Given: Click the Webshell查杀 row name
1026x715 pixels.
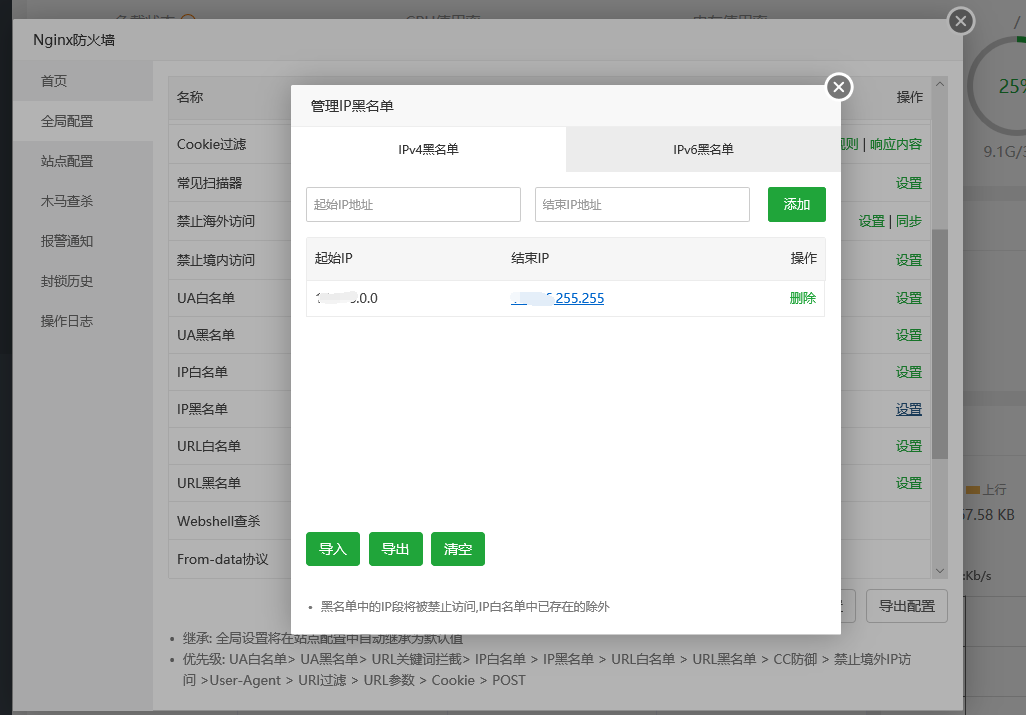Looking at the screenshot, I should 219,521.
